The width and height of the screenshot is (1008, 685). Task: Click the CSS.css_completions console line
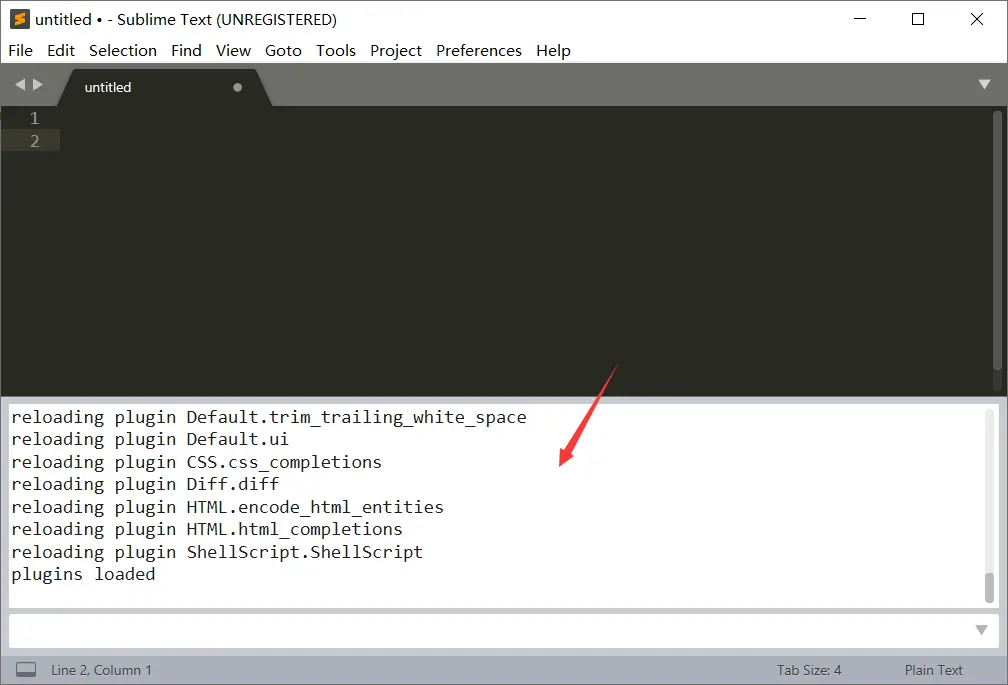tap(196, 462)
